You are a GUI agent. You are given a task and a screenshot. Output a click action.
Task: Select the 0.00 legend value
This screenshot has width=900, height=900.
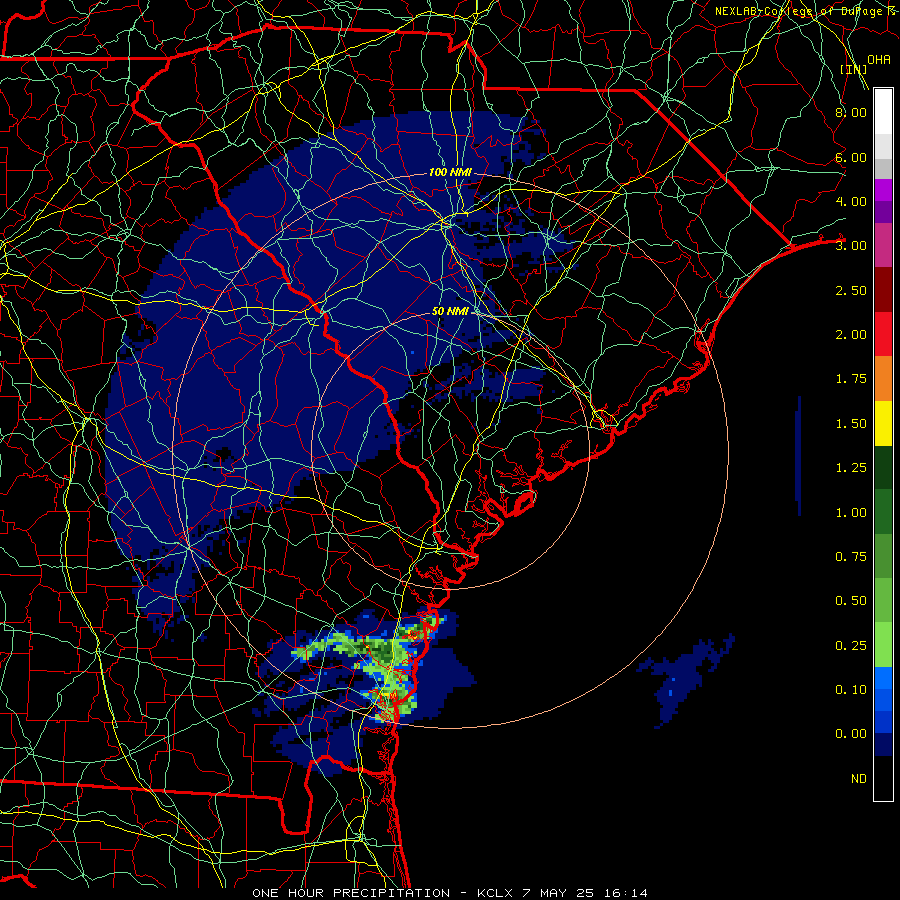pyautogui.click(x=851, y=734)
